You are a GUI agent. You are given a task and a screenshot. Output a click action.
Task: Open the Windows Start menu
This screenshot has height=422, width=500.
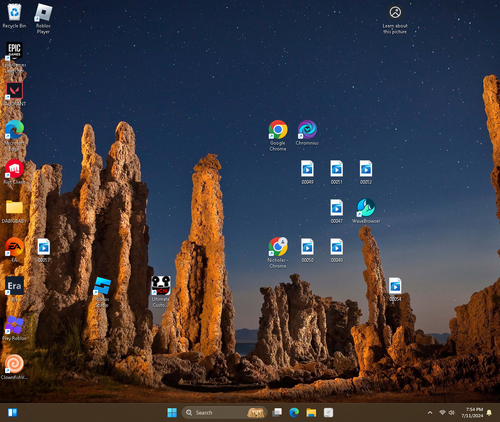point(172,413)
